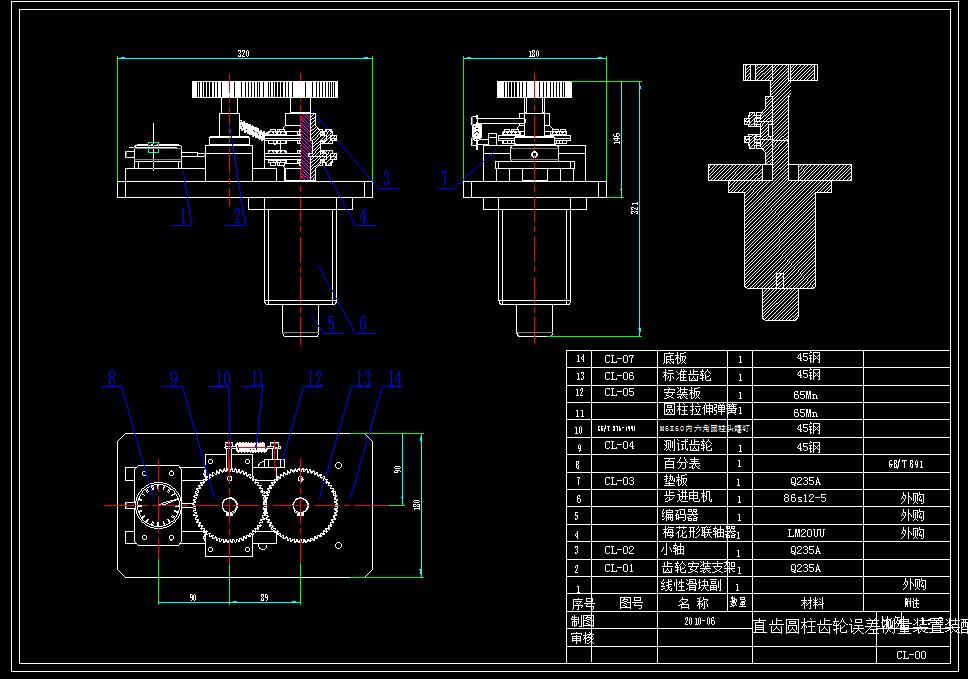Click the "安装板" part name

coord(681,393)
